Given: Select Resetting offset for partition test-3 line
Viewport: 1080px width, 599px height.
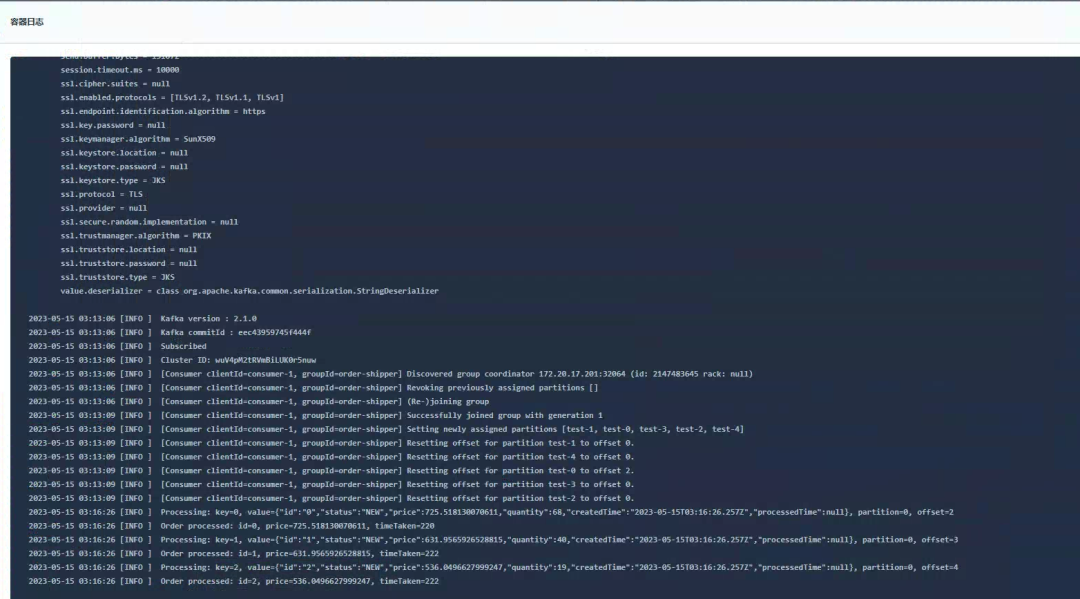Looking at the screenshot, I should [x=331, y=484].
